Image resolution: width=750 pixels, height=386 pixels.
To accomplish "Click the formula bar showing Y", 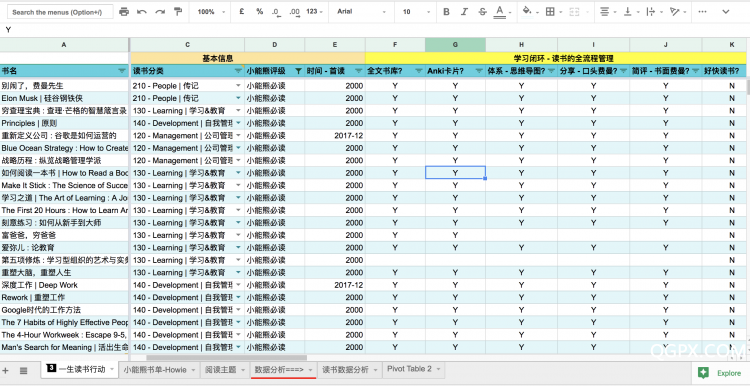I will coord(375,30).
